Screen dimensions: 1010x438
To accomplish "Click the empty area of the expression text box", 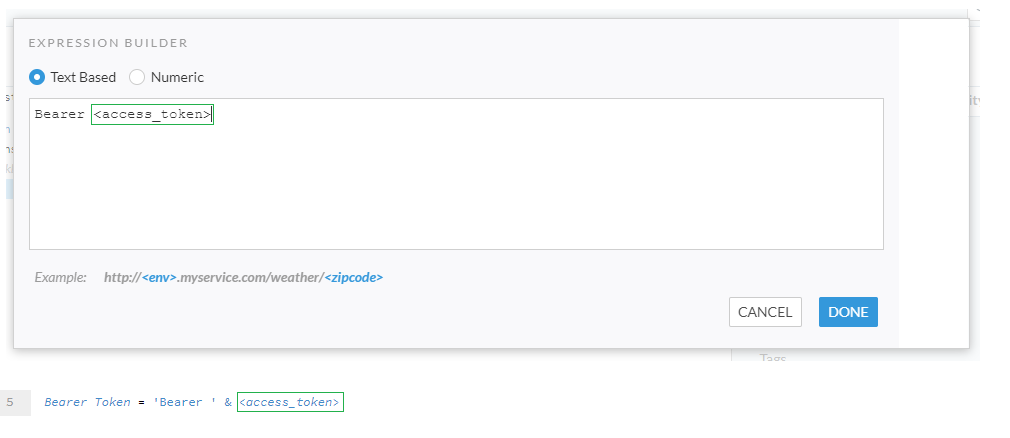I will pyautogui.click(x=456, y=190).
